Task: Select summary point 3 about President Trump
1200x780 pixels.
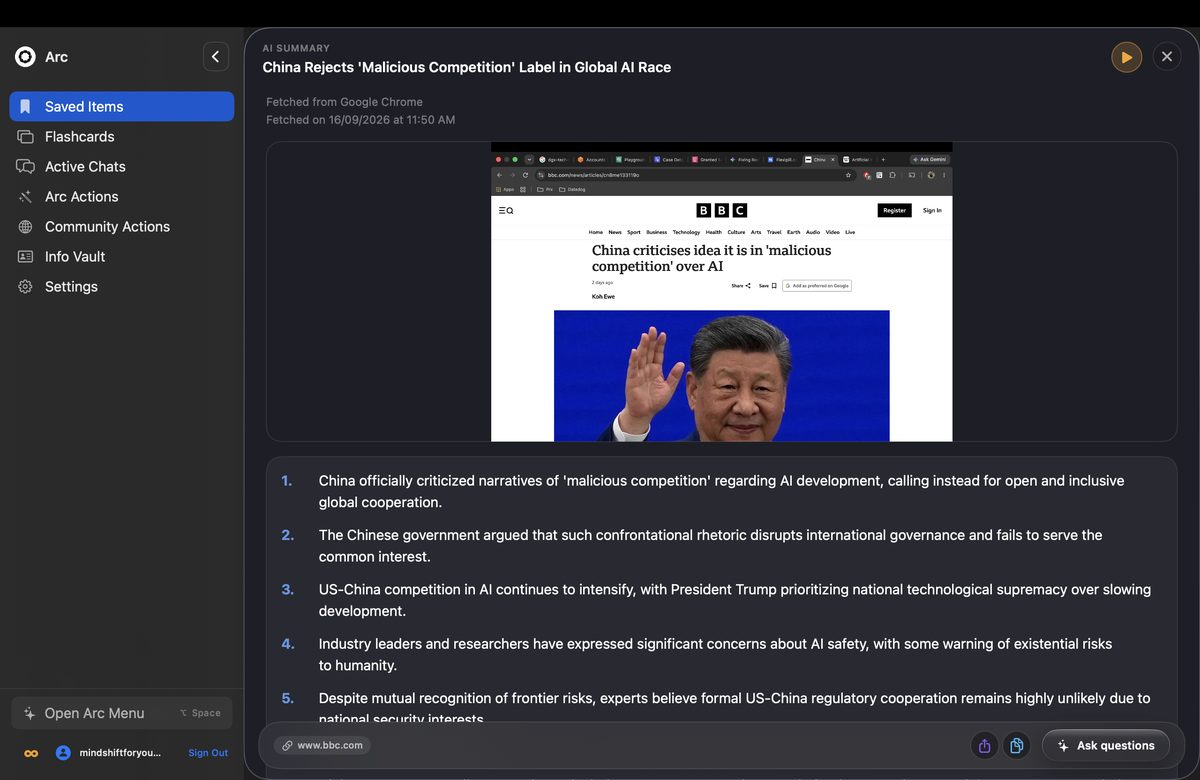Action: (735, 600)
